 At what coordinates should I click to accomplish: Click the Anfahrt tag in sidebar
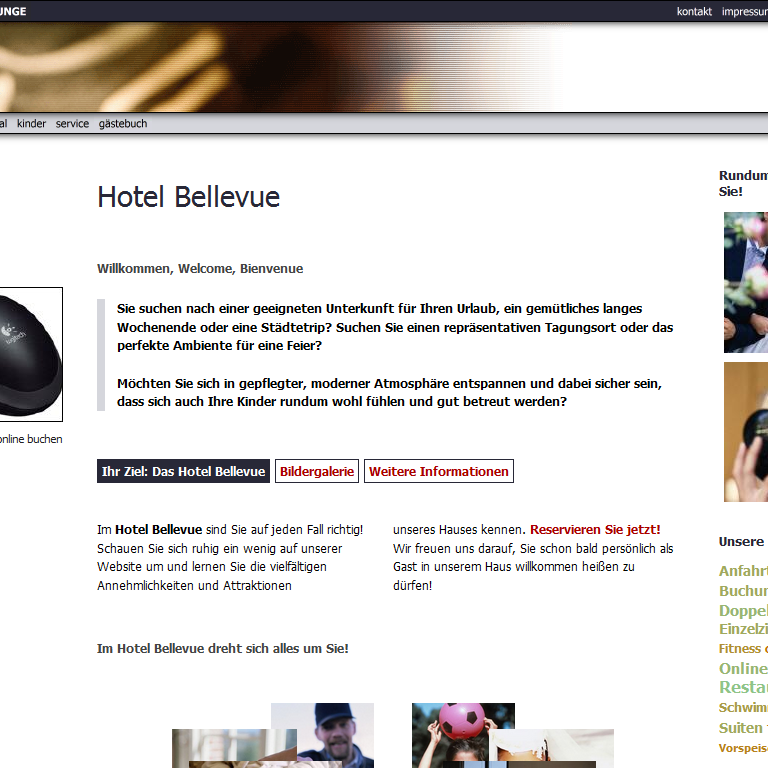point(743,571)
